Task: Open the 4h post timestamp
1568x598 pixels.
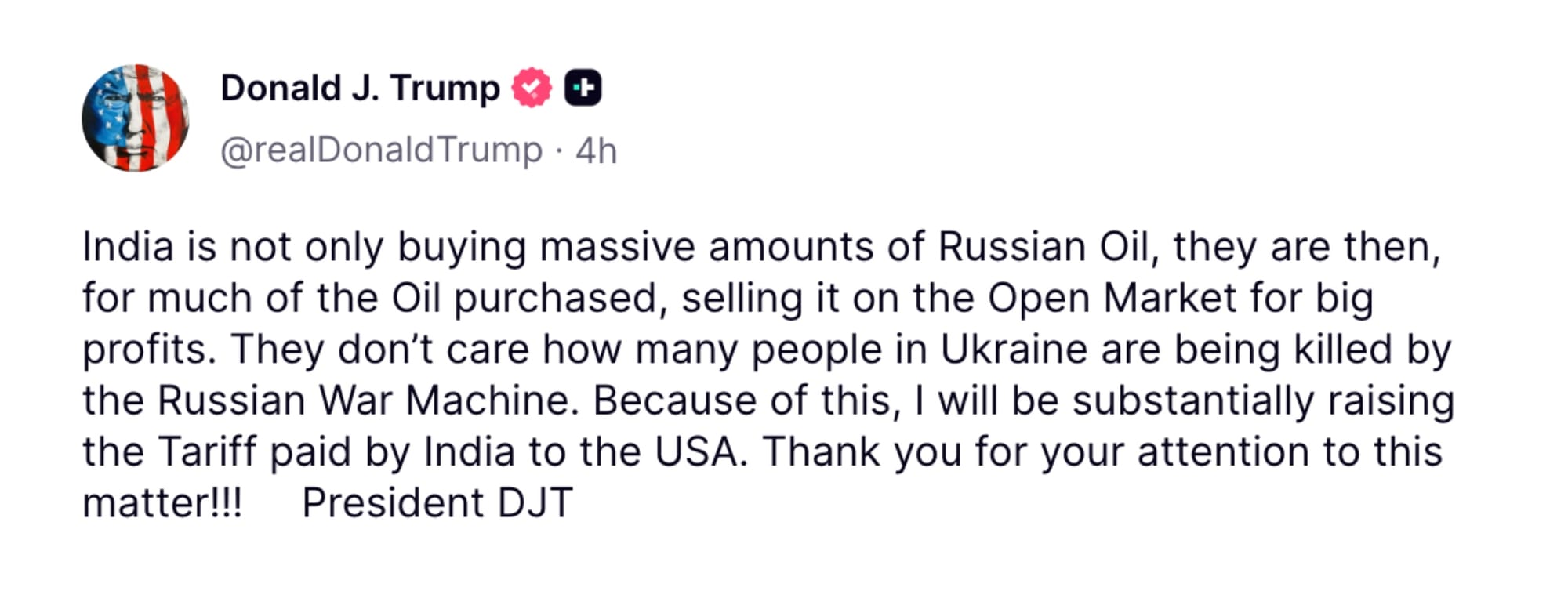Action: coord(597,150)
